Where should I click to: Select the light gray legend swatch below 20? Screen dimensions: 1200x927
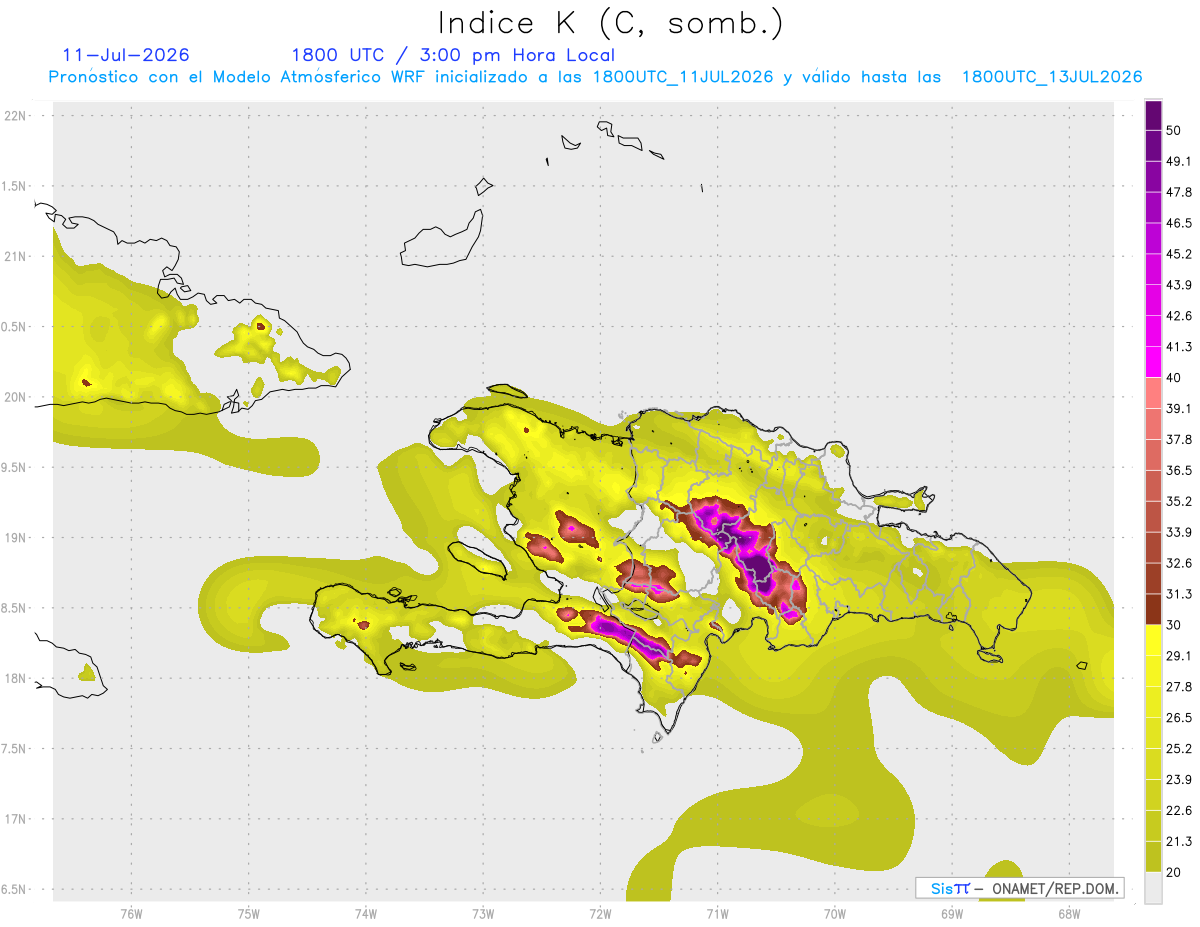1153,888
